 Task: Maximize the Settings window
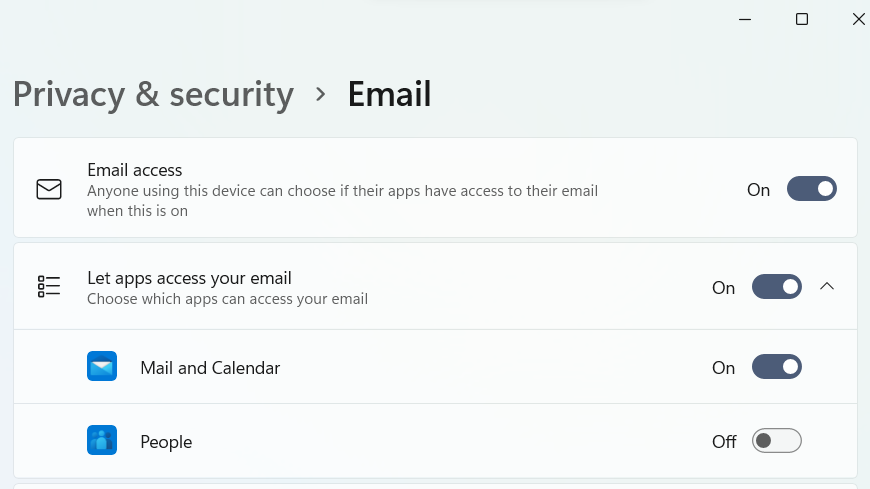point(801,19)
